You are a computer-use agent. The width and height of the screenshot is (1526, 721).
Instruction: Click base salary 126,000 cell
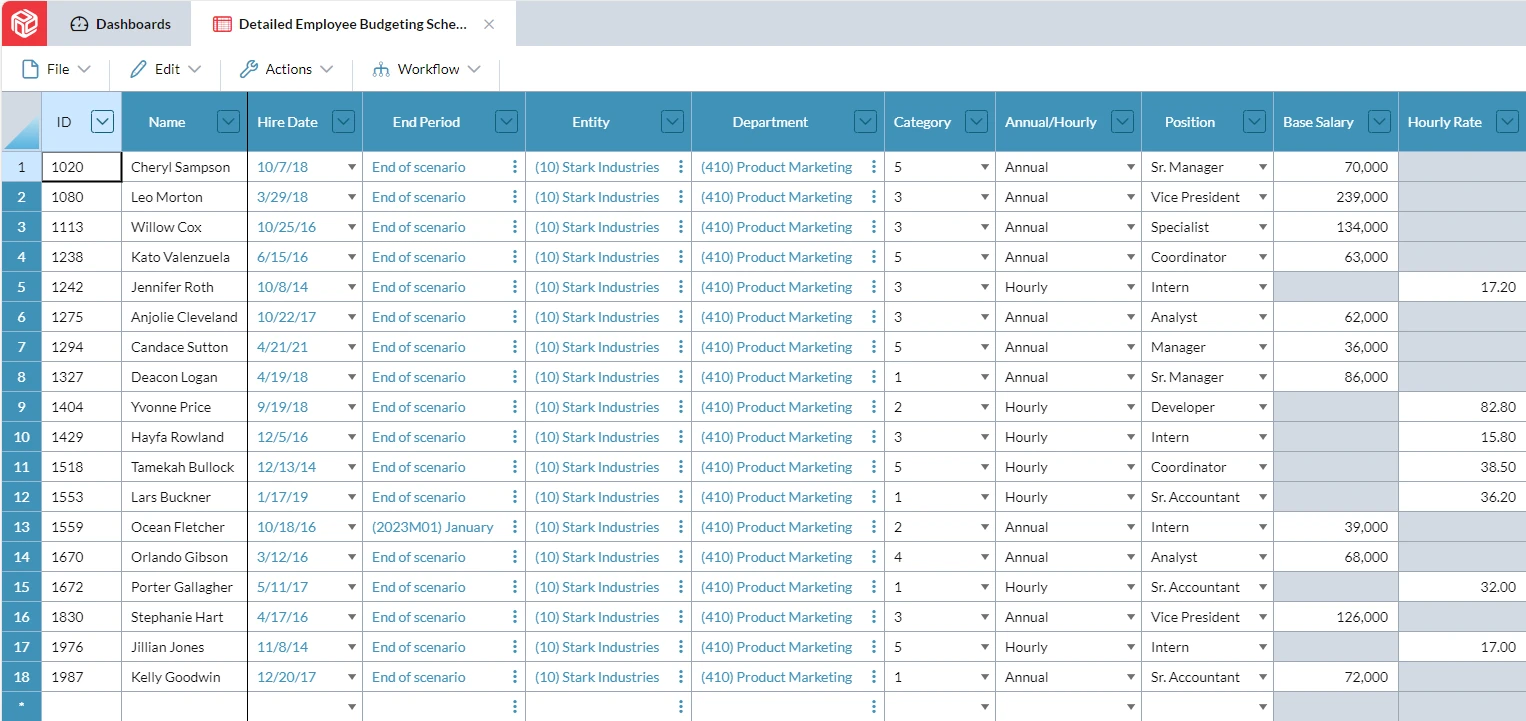[x=1335, y=617]
